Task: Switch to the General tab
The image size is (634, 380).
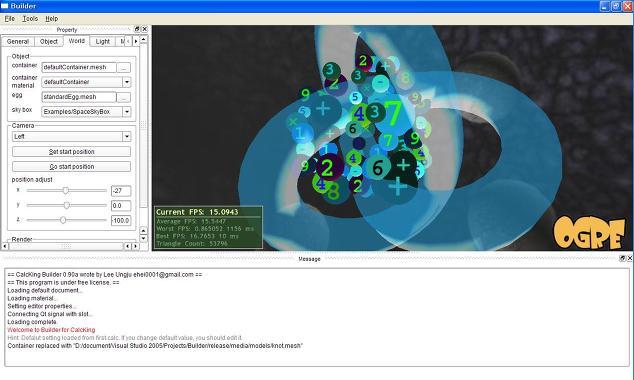Action: coord(18,41)
